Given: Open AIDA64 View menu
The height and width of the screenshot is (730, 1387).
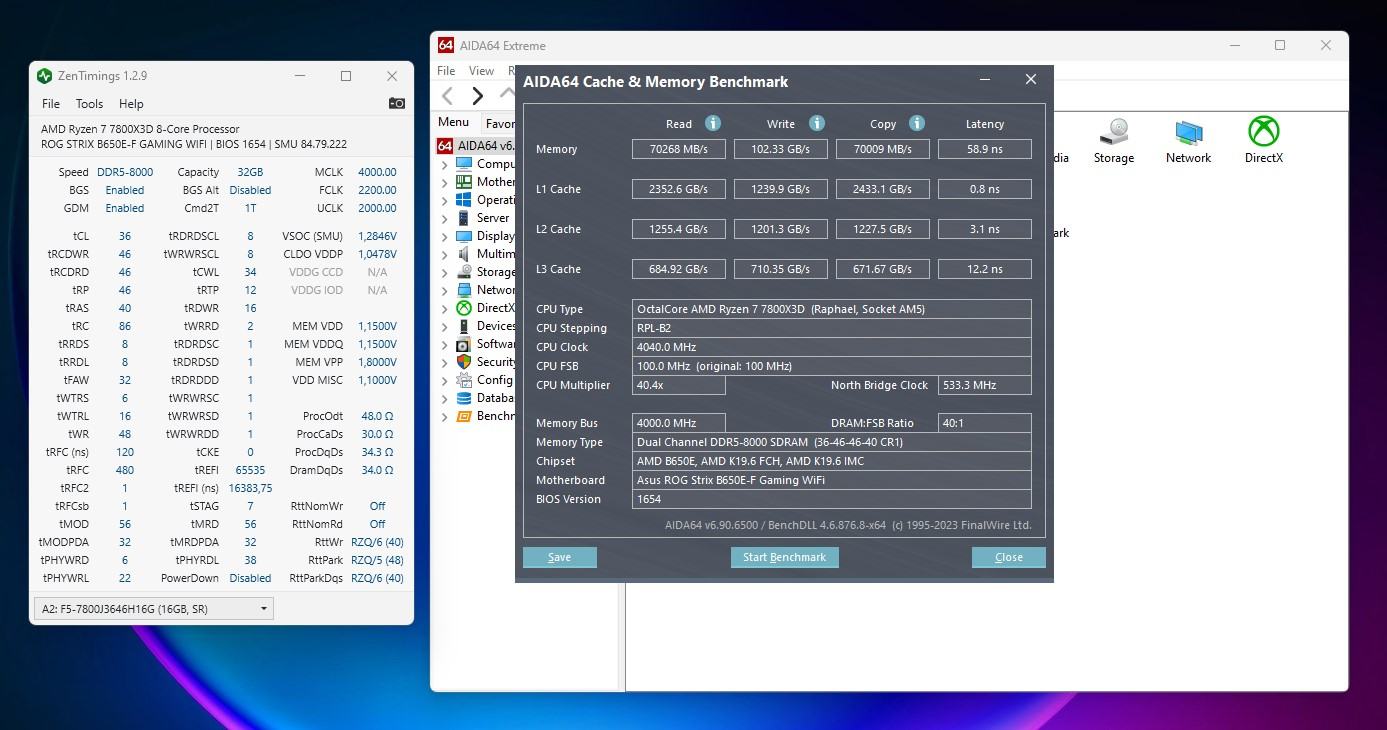Looking at the screenshot, I should pos(481,71).
